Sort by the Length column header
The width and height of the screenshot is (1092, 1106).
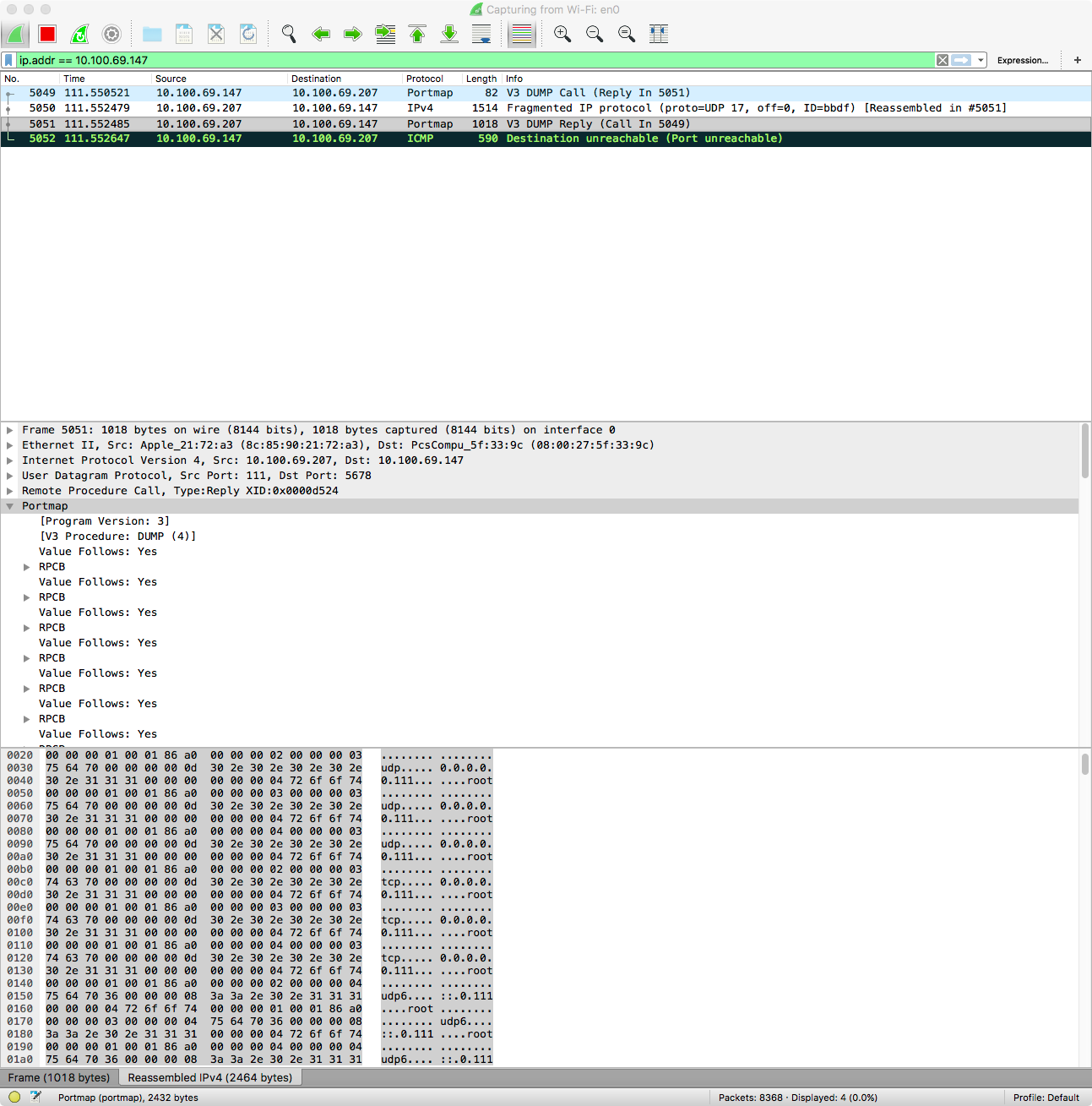(481, 79)
